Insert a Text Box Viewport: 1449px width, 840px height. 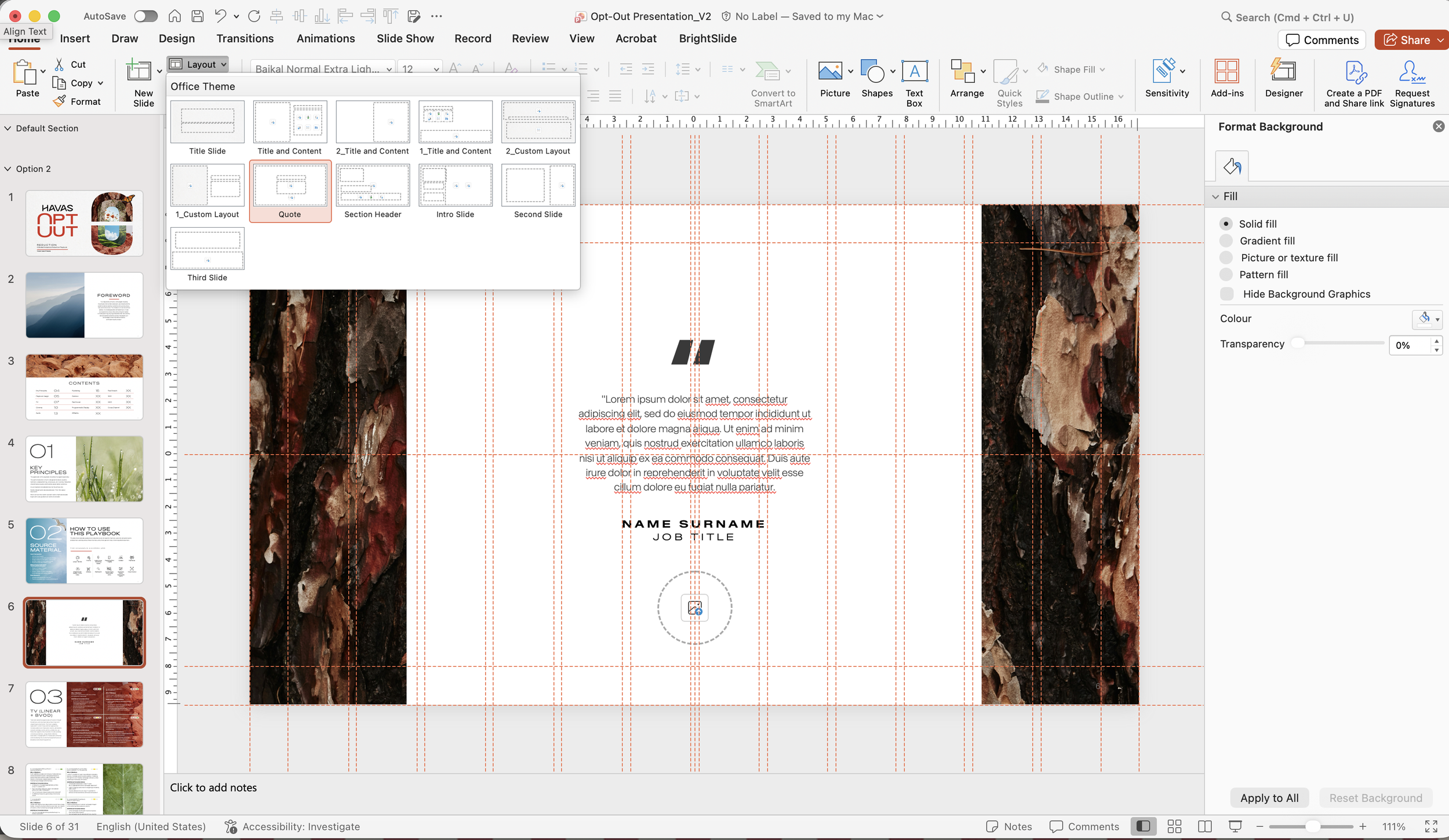914,71
